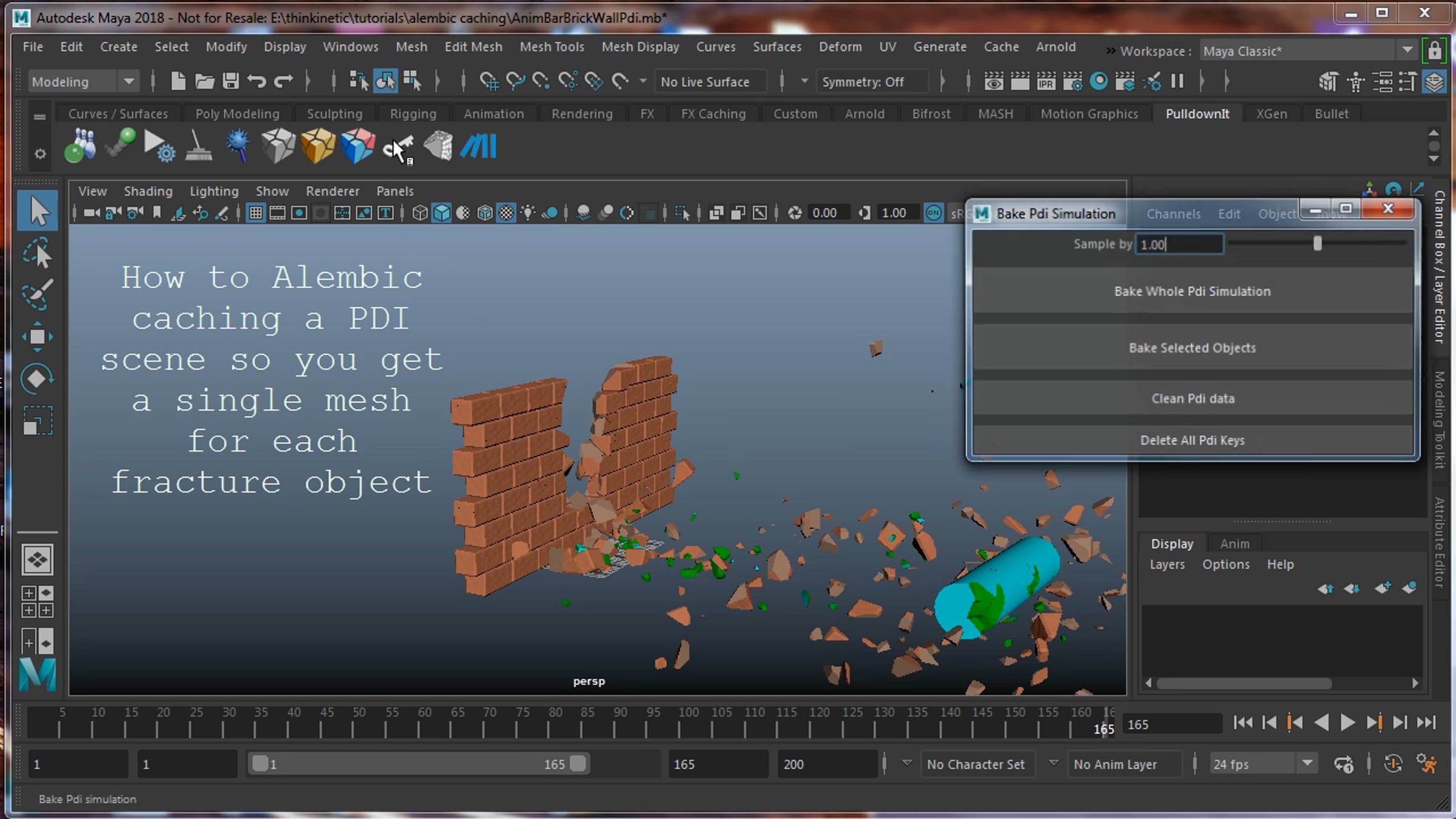The height and width of the screenshot is (819, 1456).
Task: Activate the Paint Selection tool
Action: click(x=38, y=294)
